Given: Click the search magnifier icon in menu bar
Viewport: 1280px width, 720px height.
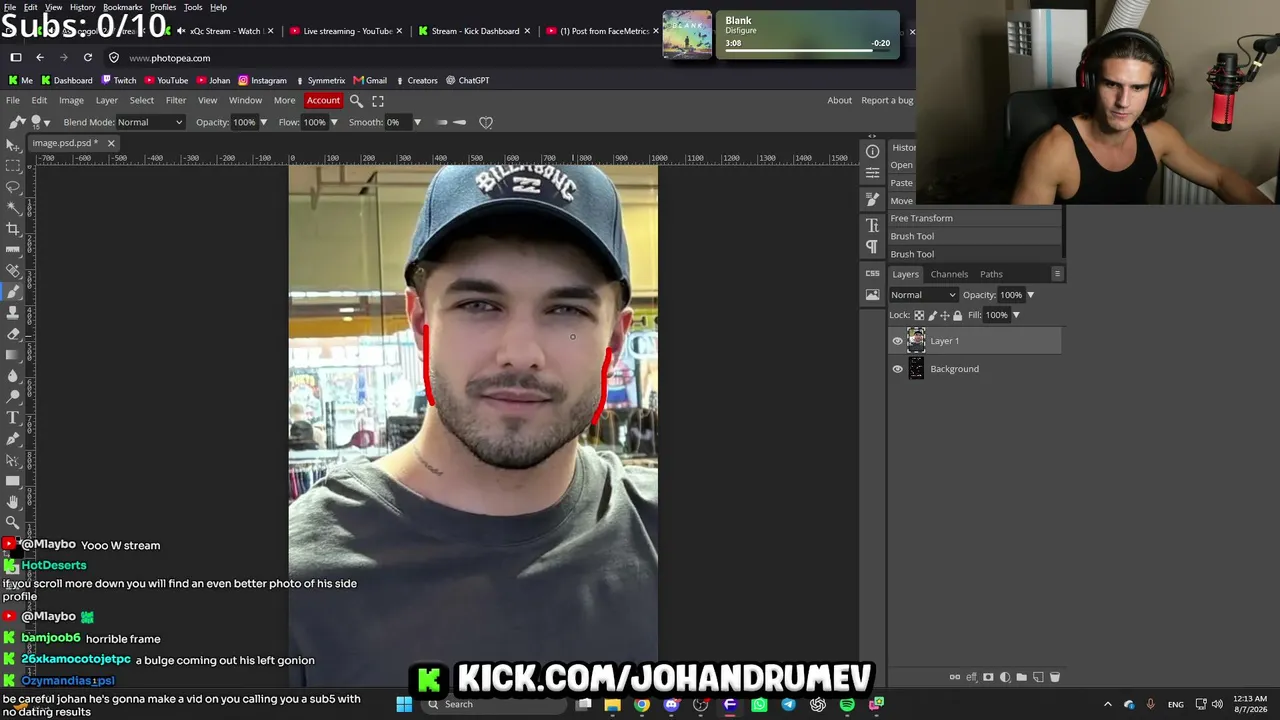Looking at the screenshot, I should (356, 101).
